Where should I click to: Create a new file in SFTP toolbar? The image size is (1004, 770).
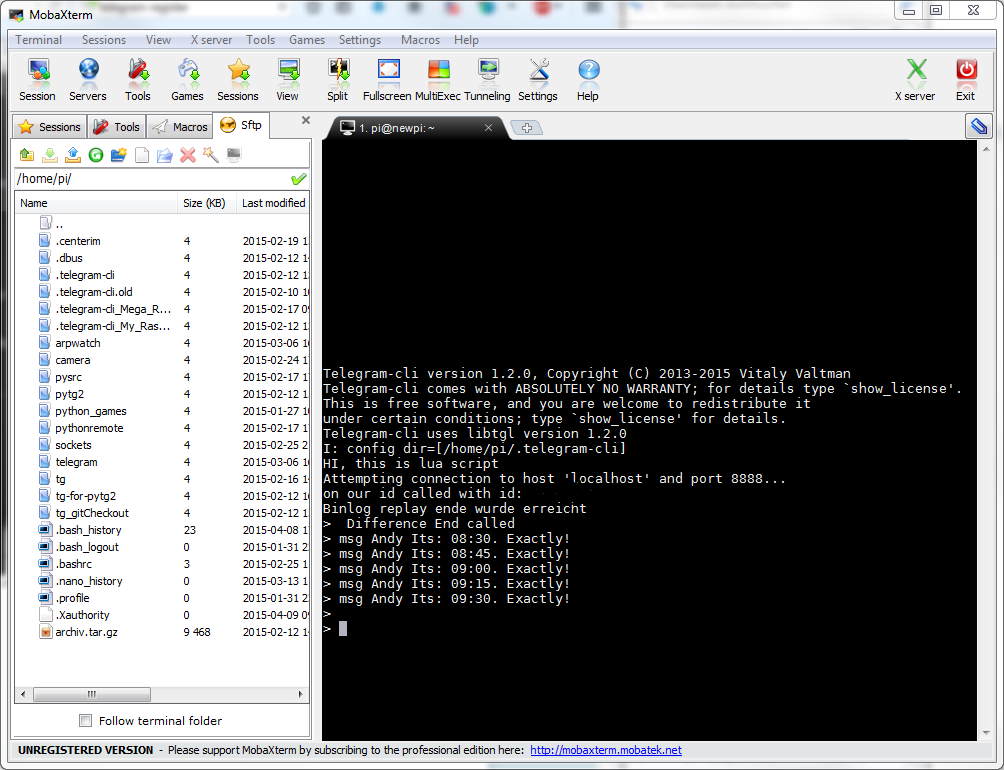click(x=142, y=155)
